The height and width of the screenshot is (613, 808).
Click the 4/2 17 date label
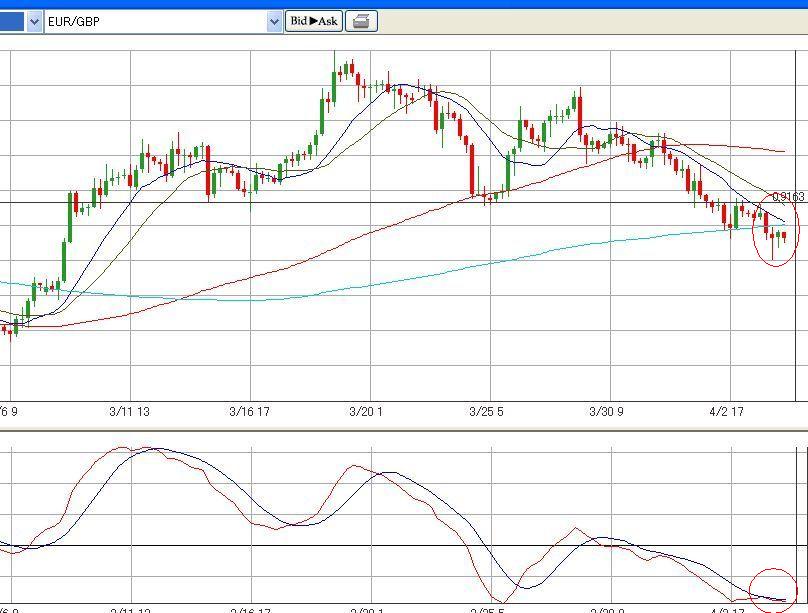(x=727, y=412)
